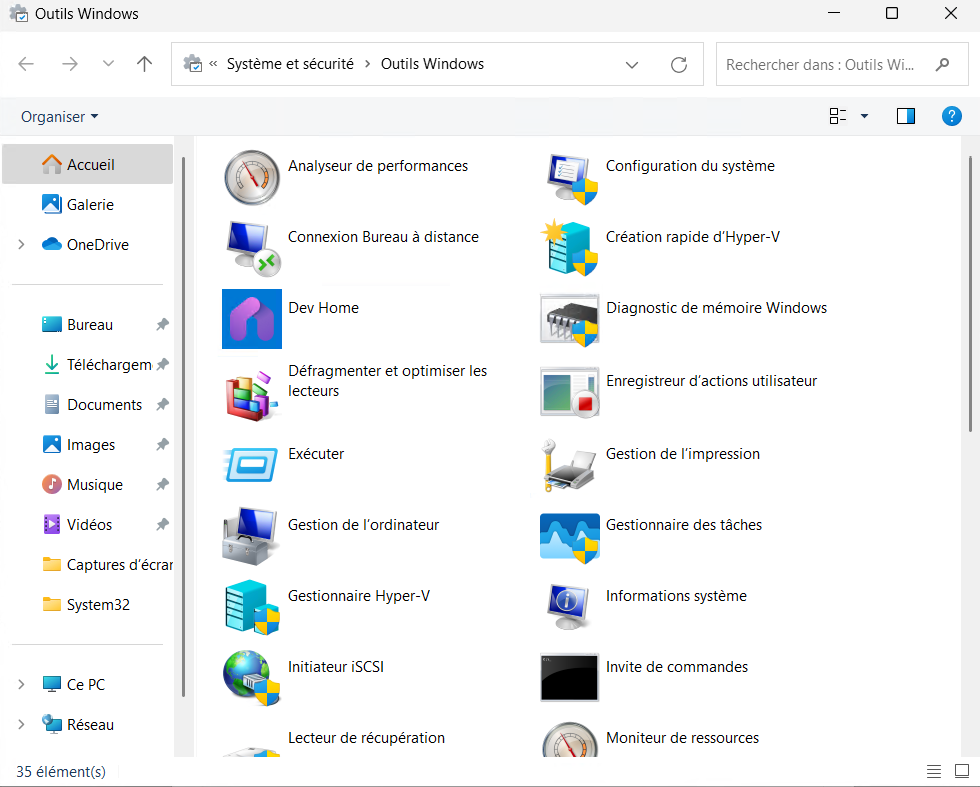This screenshot has height=787, width=980.
Task: Open the Organiser menu
Action: (x=59, y=117)
